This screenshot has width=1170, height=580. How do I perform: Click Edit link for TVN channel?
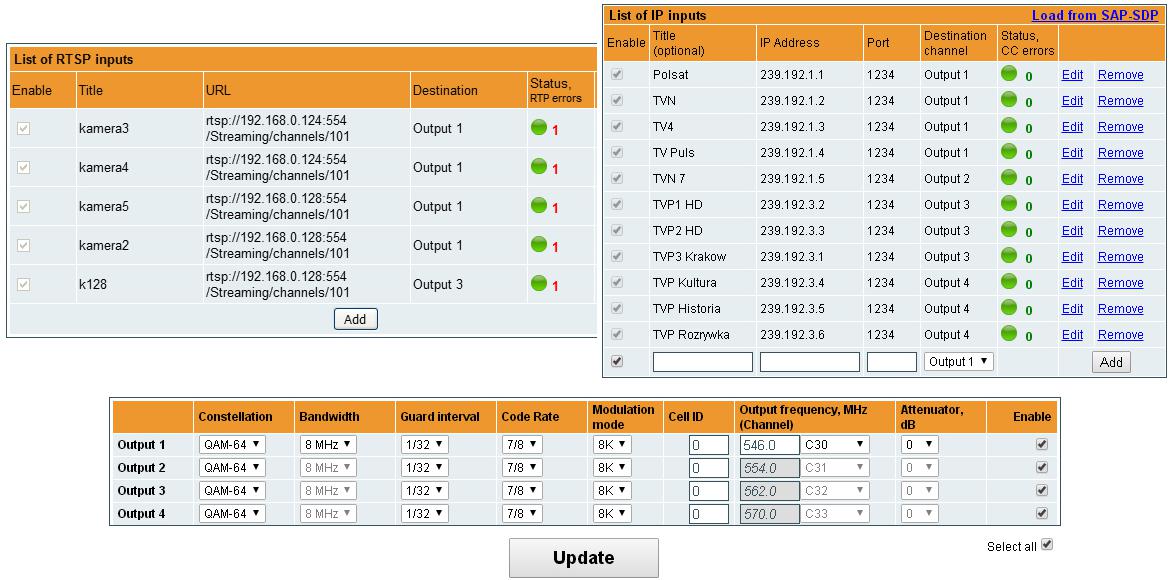[1072, 101]
